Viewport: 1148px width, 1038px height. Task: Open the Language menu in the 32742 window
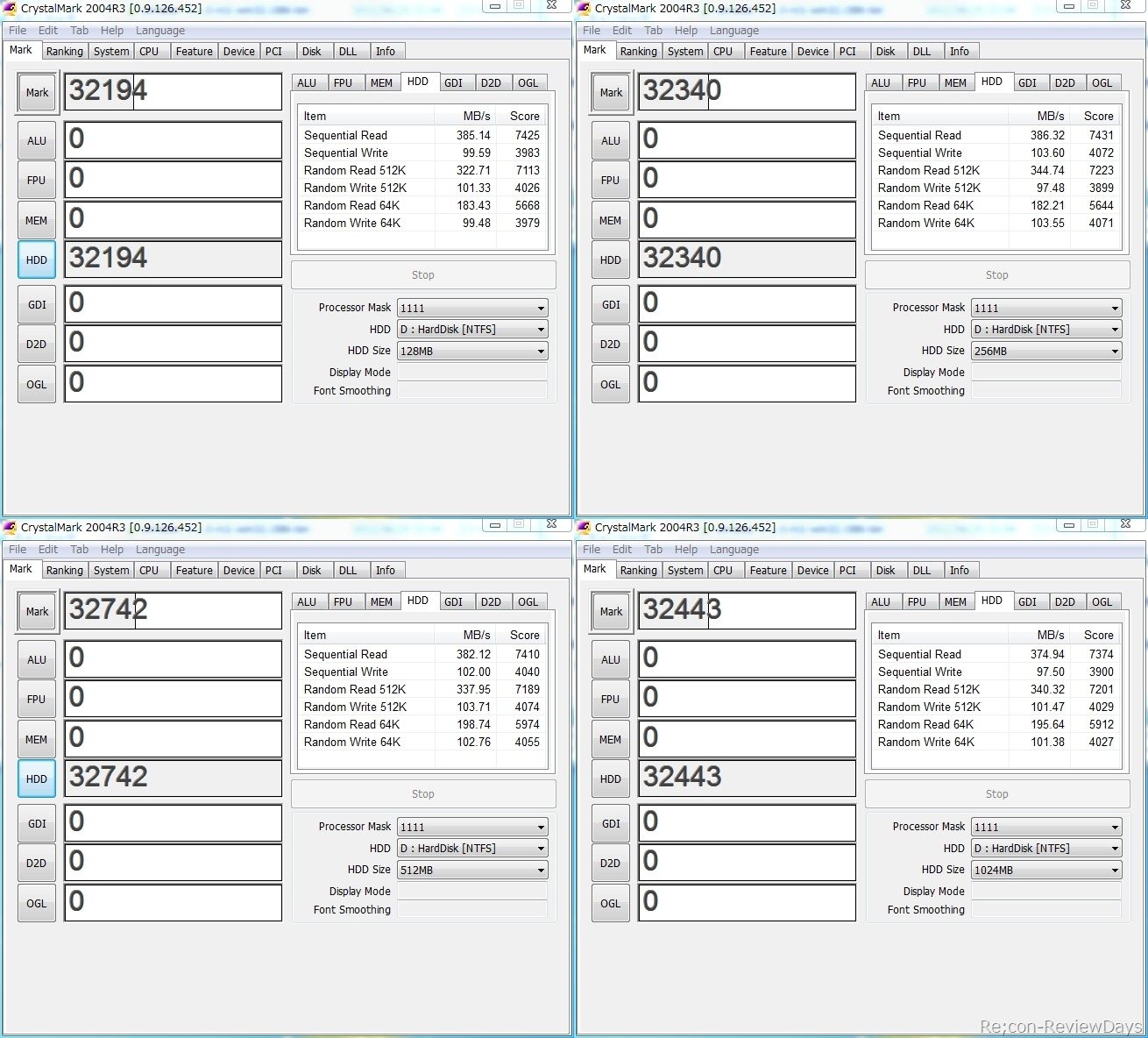pyautogui.click(x=160, y=549)
